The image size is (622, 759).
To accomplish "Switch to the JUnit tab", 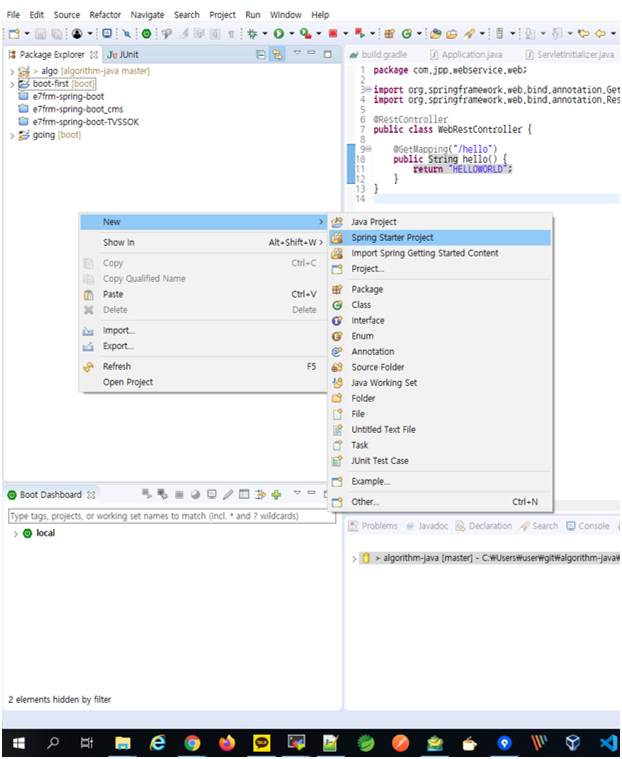I will click(x=123, y=55).
